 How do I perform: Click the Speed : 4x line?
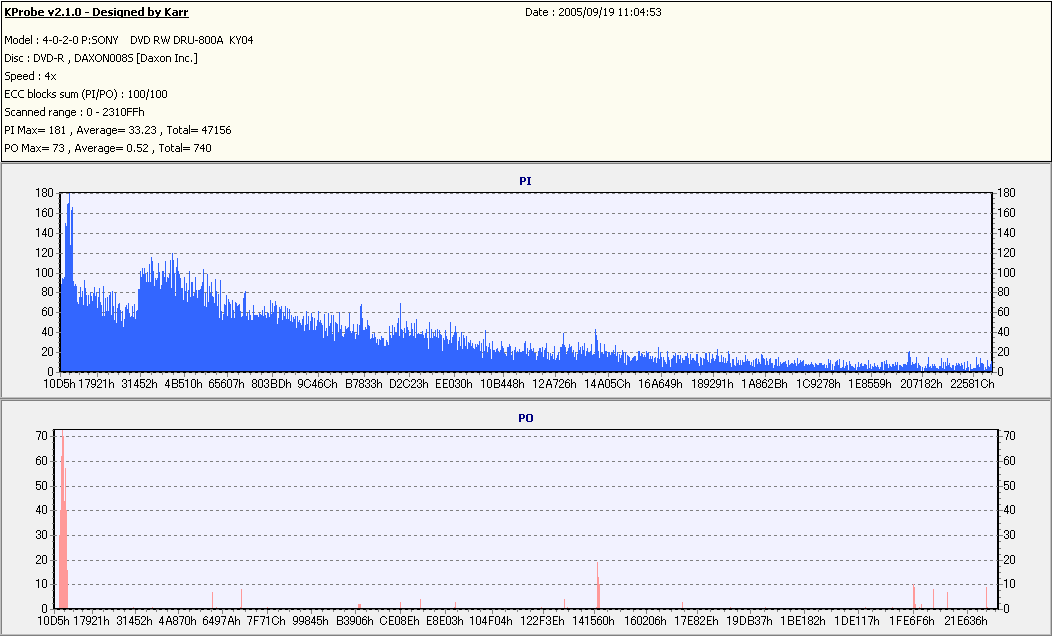point(30,76)
